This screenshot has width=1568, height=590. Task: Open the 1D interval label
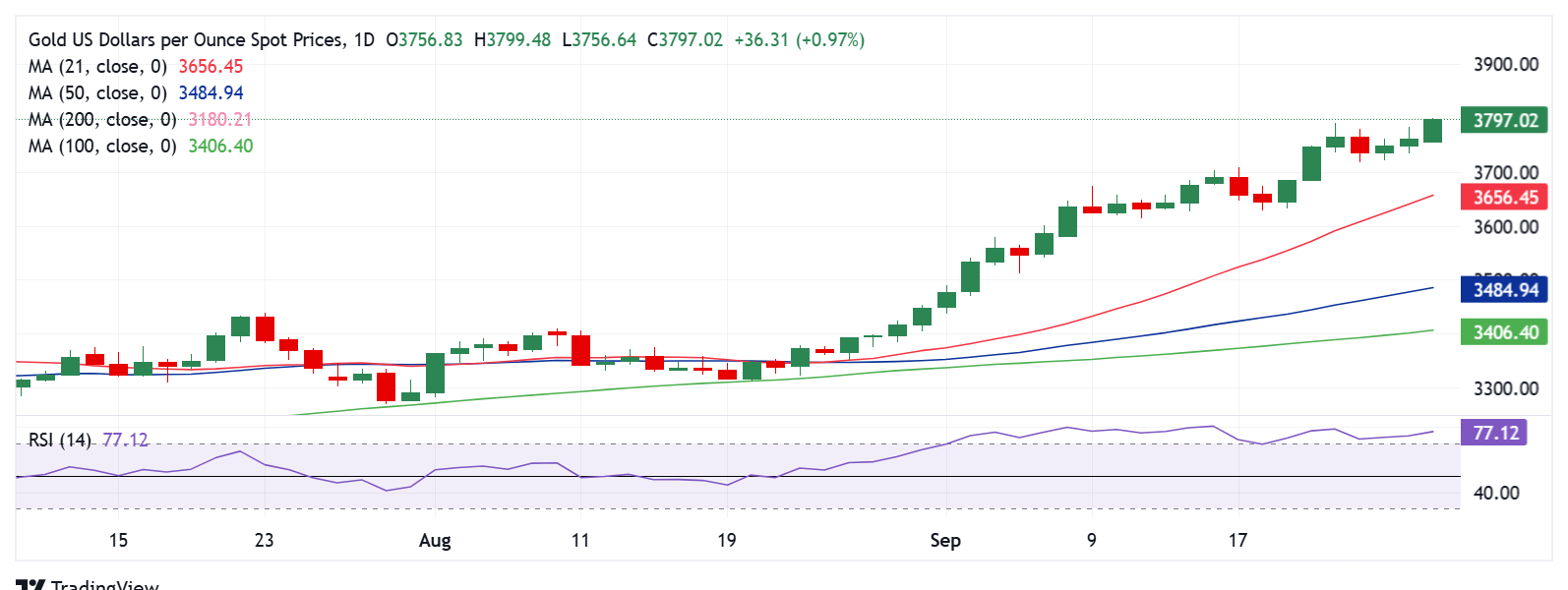click(x=364, y=40)
